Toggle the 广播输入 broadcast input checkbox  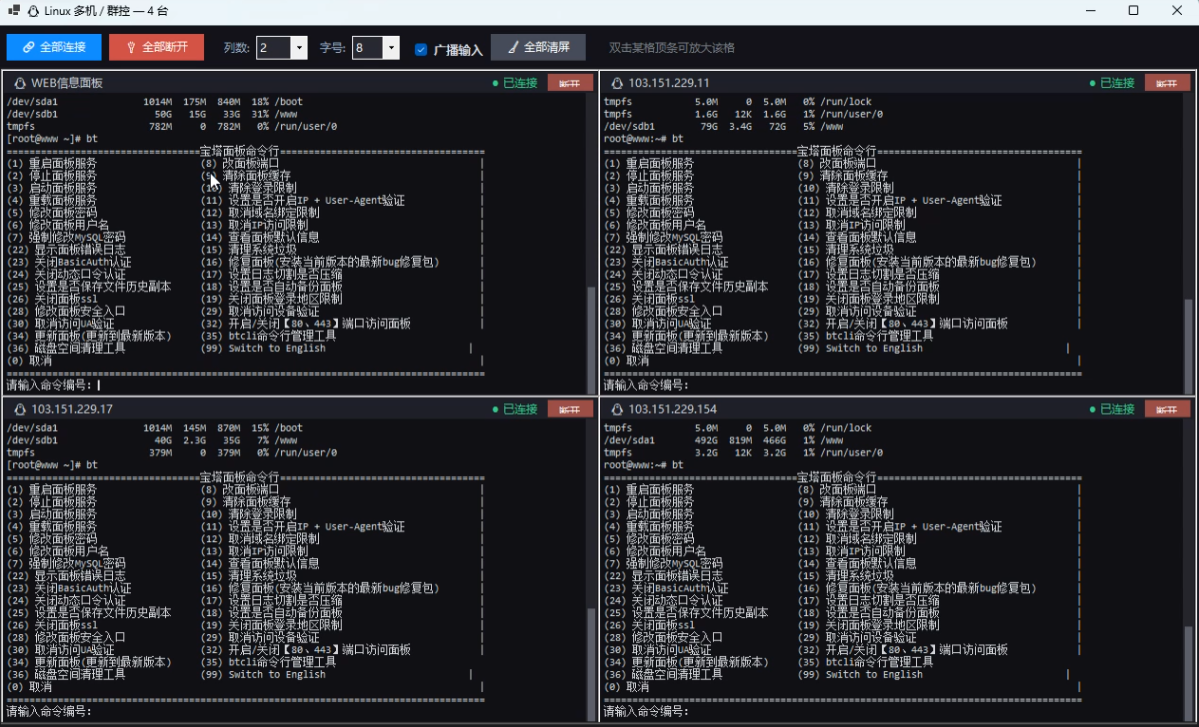click(421, 49)
